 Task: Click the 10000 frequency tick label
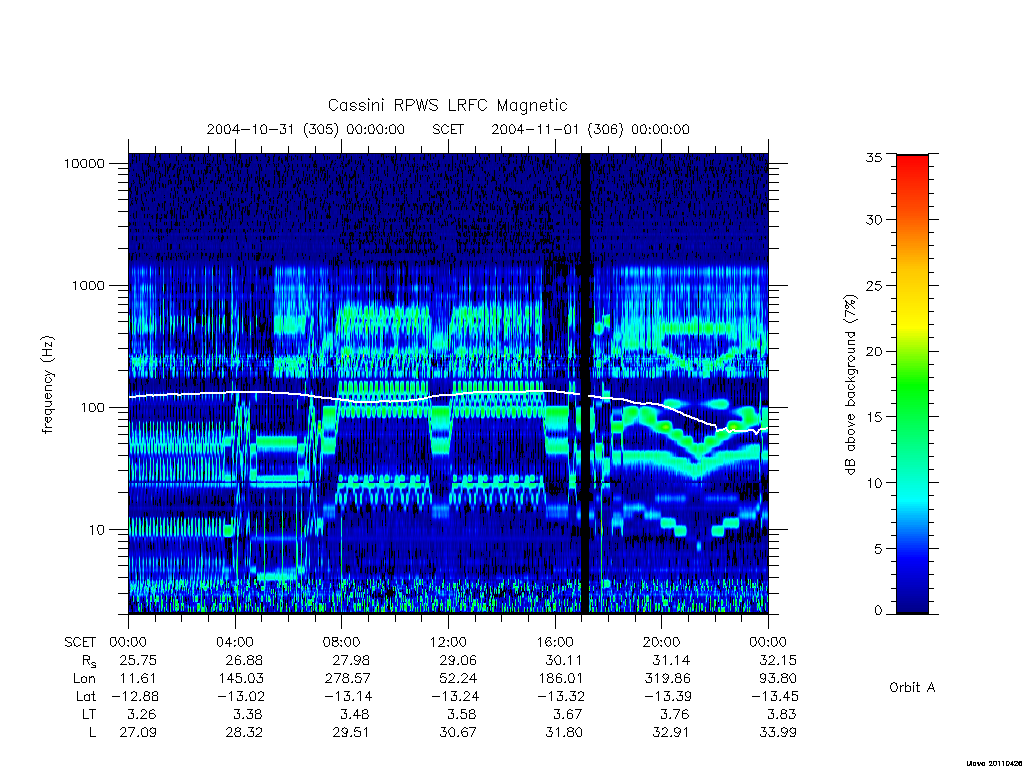[x=84, y=164]
